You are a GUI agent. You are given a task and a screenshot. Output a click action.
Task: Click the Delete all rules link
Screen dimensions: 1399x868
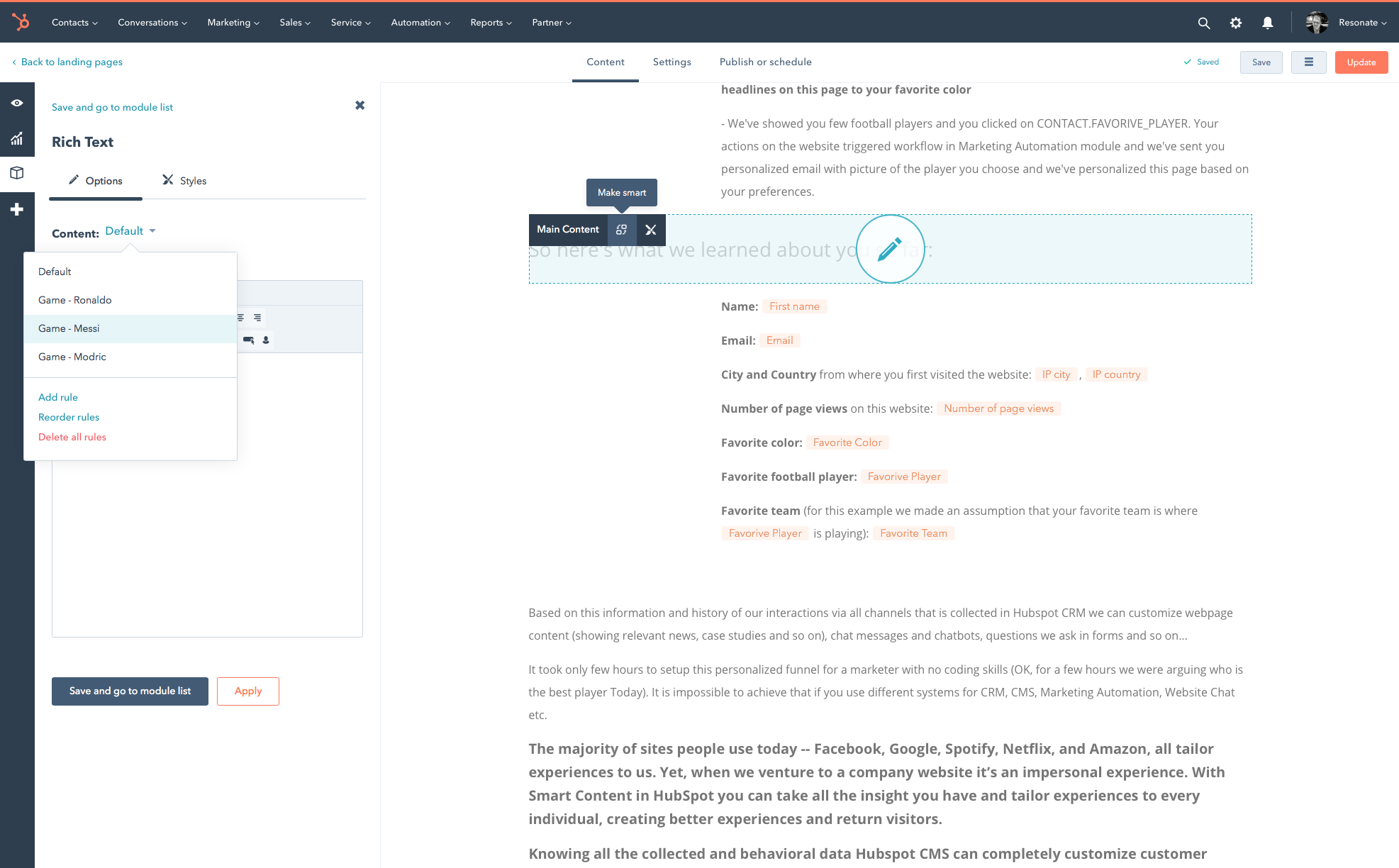click(71, 437)
